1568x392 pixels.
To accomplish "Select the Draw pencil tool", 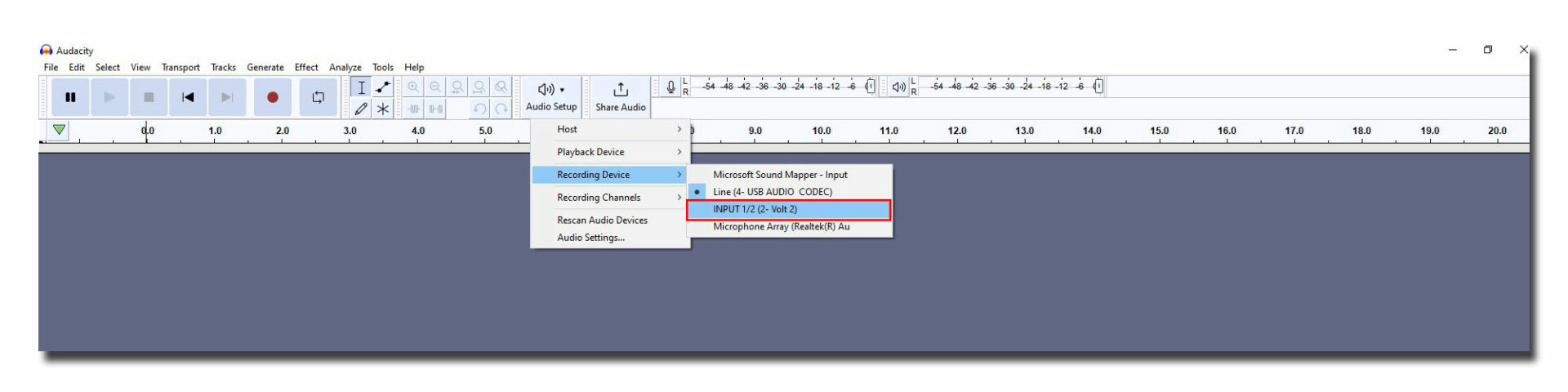I will point(361,109).
